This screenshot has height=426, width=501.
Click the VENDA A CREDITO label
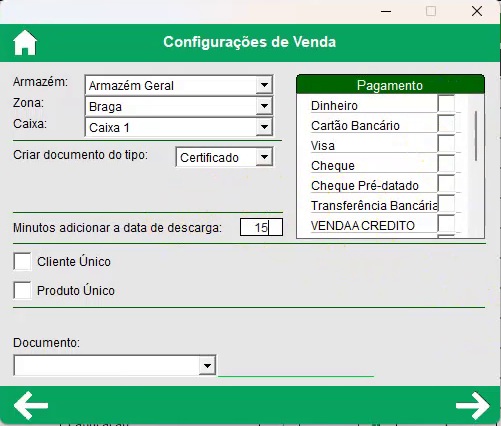coord(363,226)
